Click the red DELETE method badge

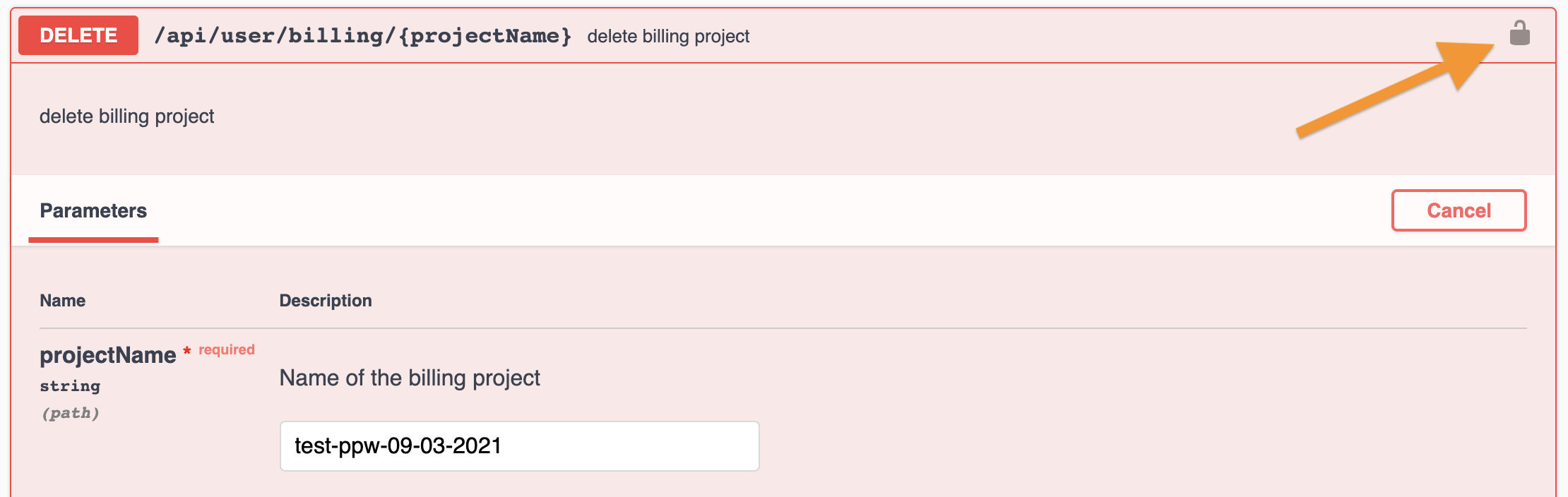click(78, 35)
